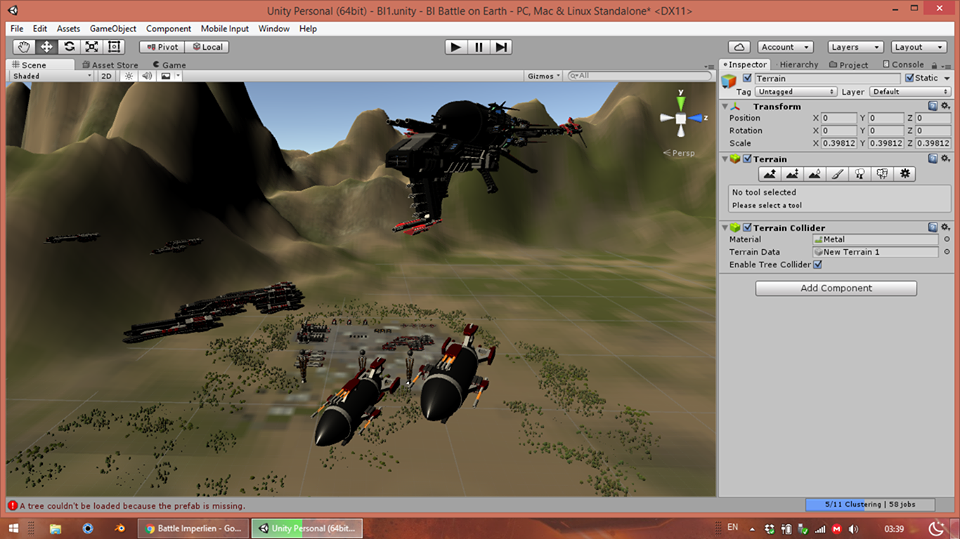The image size is (960, 539).
Task: Switch to the Project tab
Action: (x=849, y=64)
